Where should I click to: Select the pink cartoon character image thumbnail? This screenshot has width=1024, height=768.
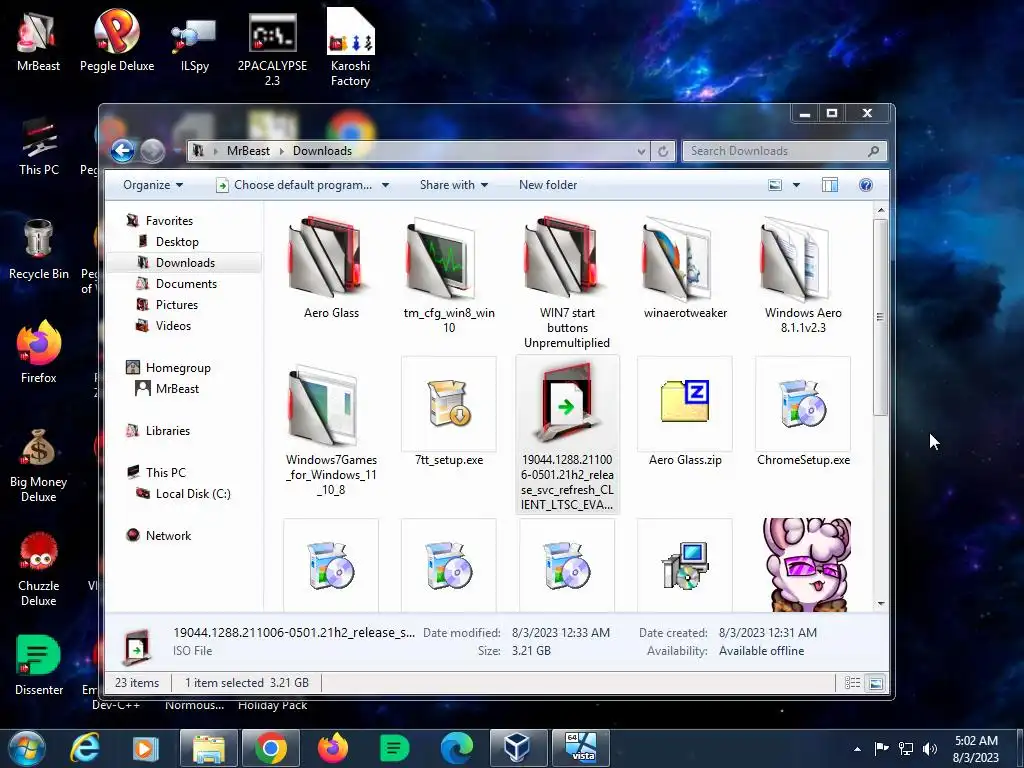point(807,565)
